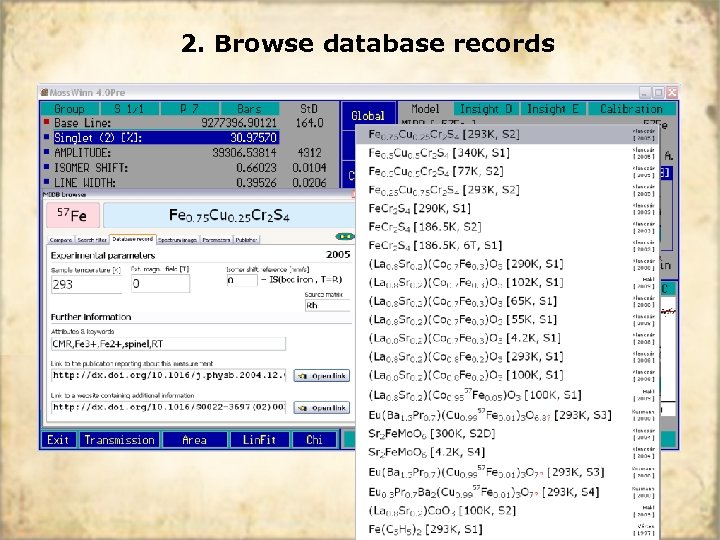Click the Source matrix field showing Rh
Image resolution: width=720 pixels, height=540 pixels.
[x=327, y=305]
